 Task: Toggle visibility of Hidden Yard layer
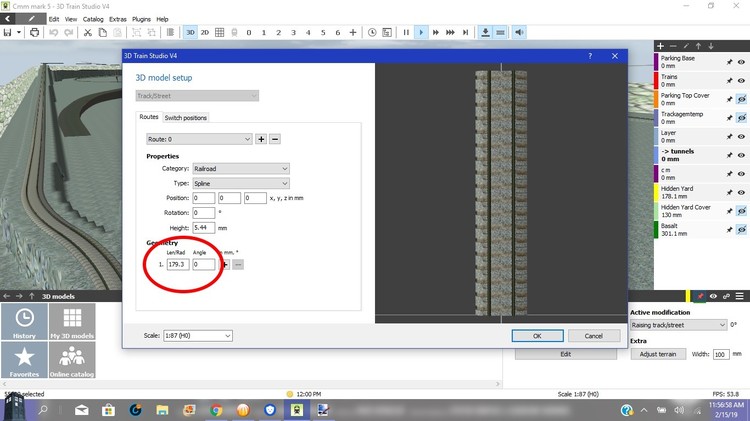tap(742, 193)
